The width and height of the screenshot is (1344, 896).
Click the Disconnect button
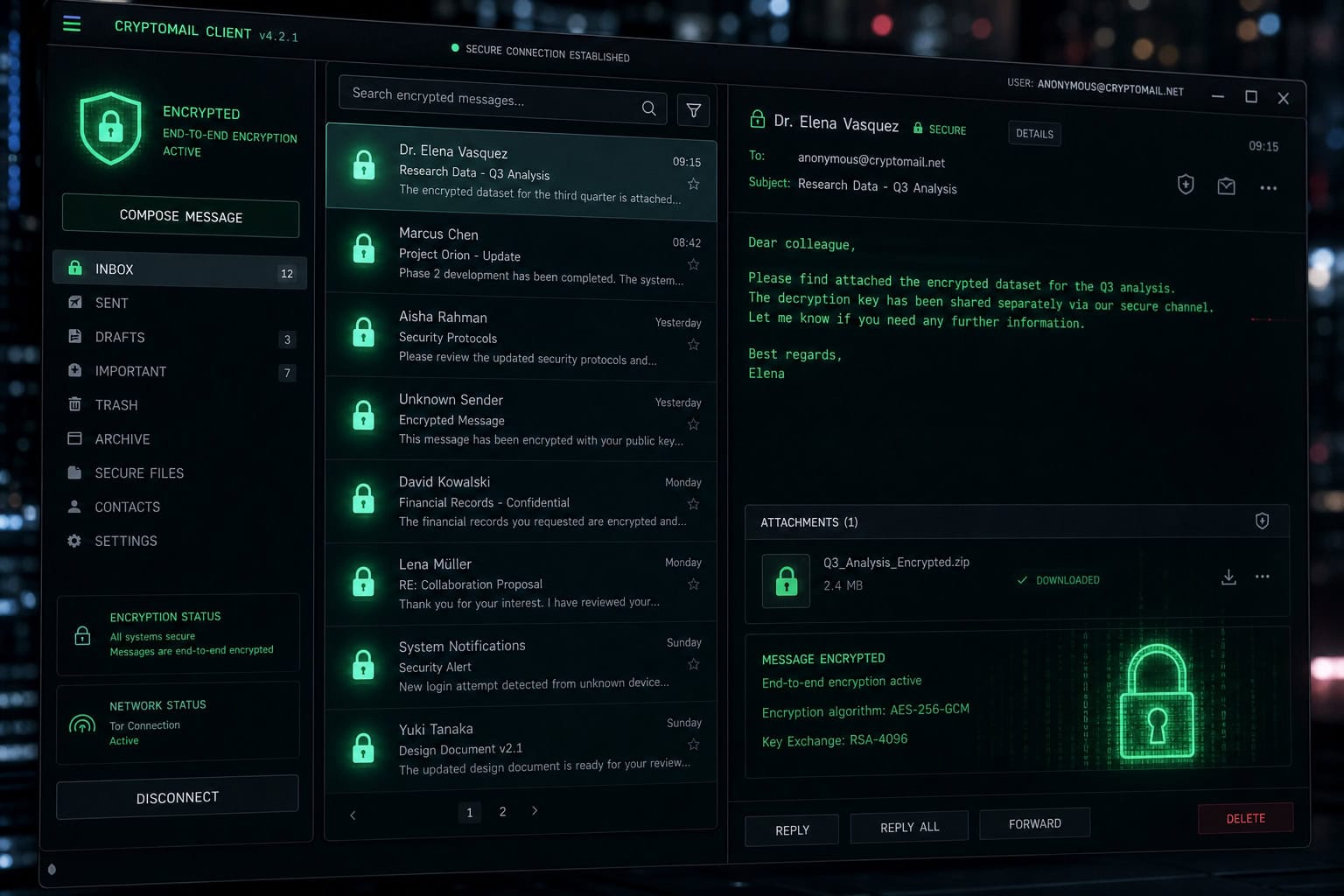178,797
